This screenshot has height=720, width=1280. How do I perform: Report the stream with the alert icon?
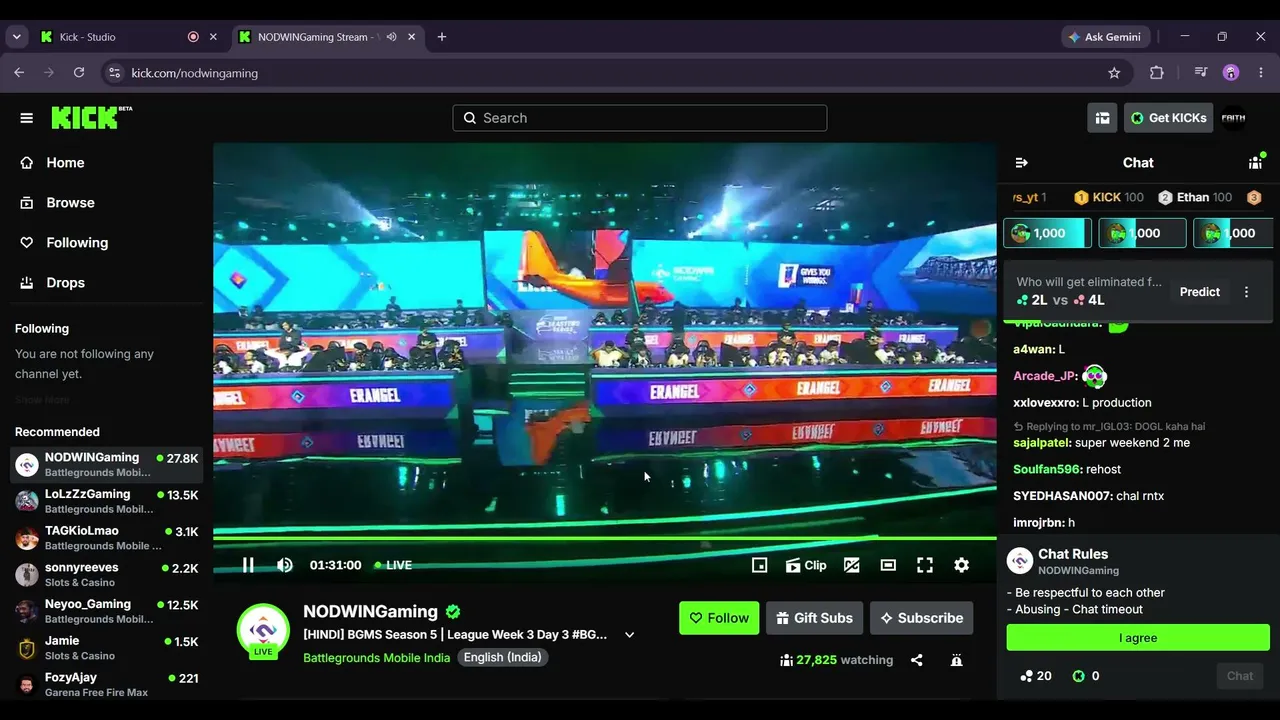click(957, 660)
